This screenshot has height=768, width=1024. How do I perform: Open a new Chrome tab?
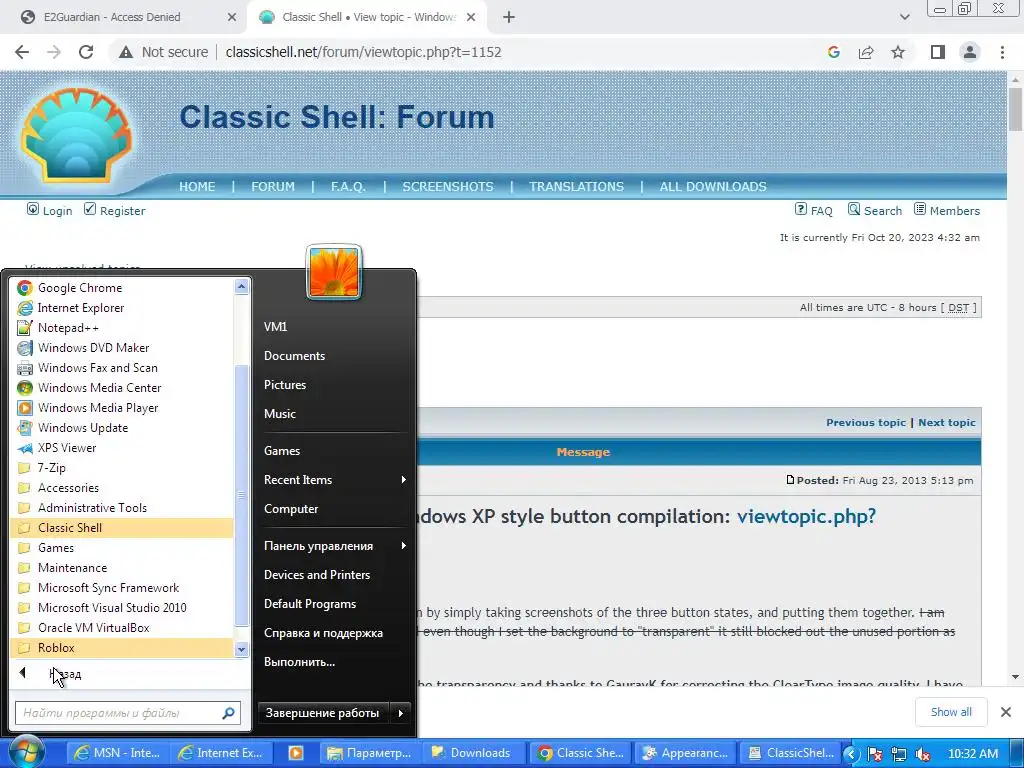point(509,18)
